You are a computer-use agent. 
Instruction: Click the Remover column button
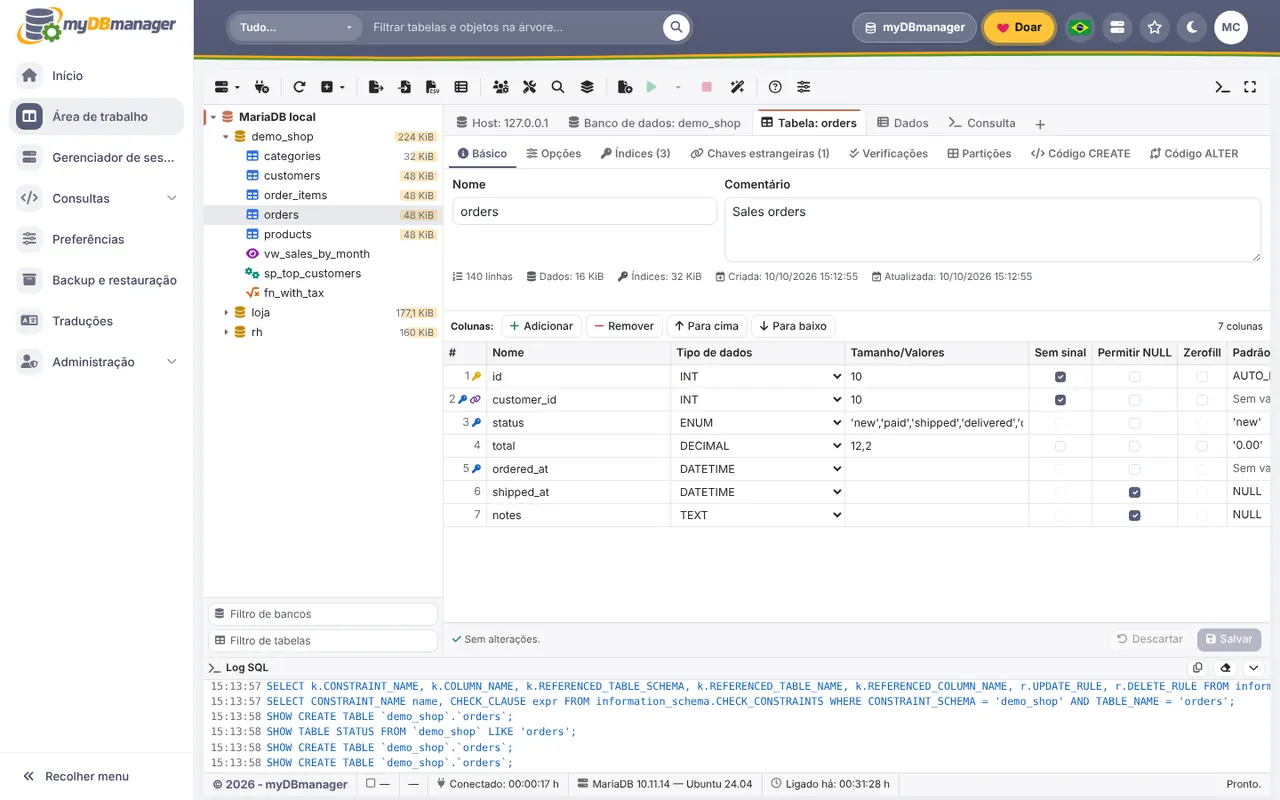click(x=624, y=326)
